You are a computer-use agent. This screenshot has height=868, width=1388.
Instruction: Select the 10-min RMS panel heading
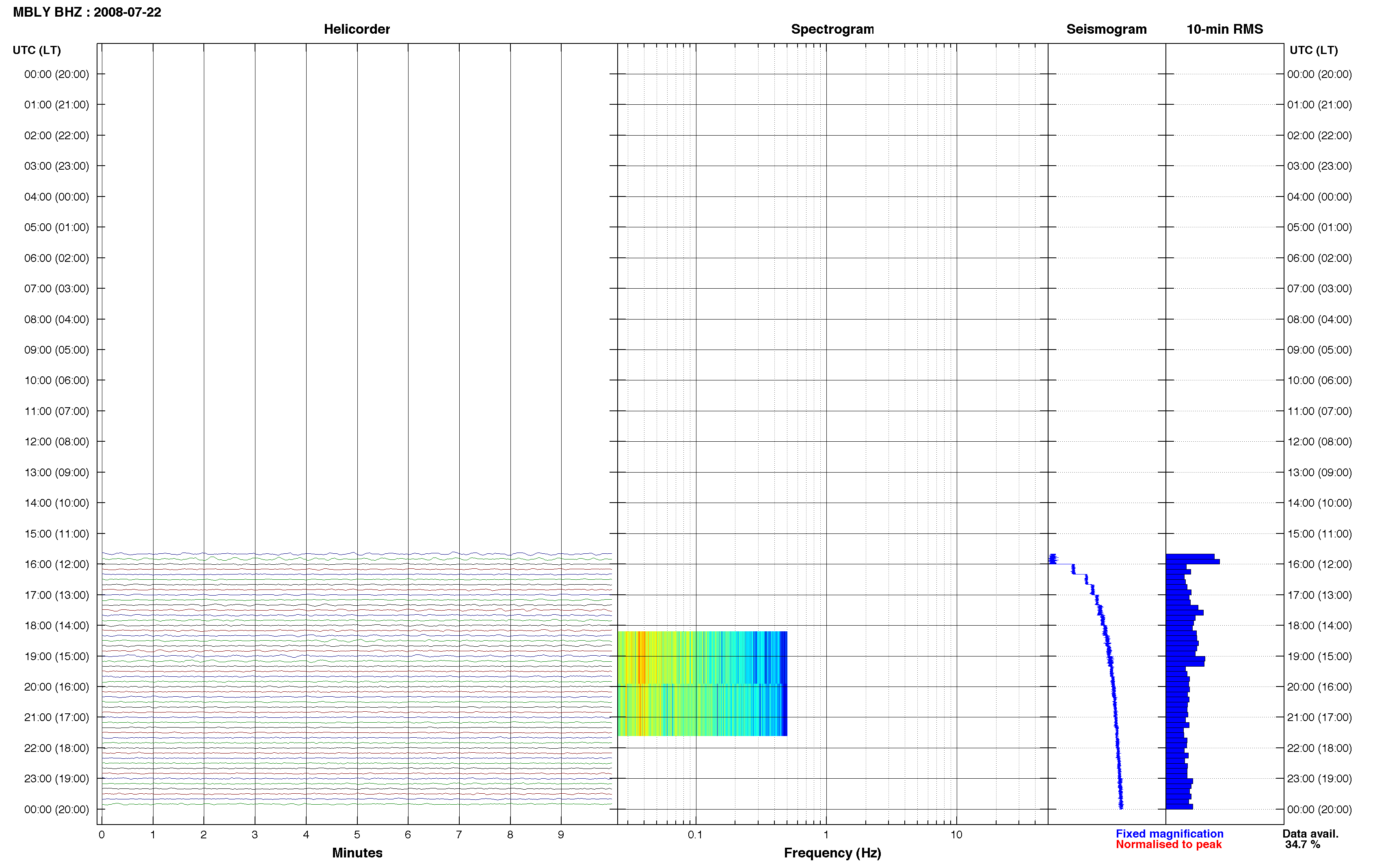click(x=1224, y=29)
